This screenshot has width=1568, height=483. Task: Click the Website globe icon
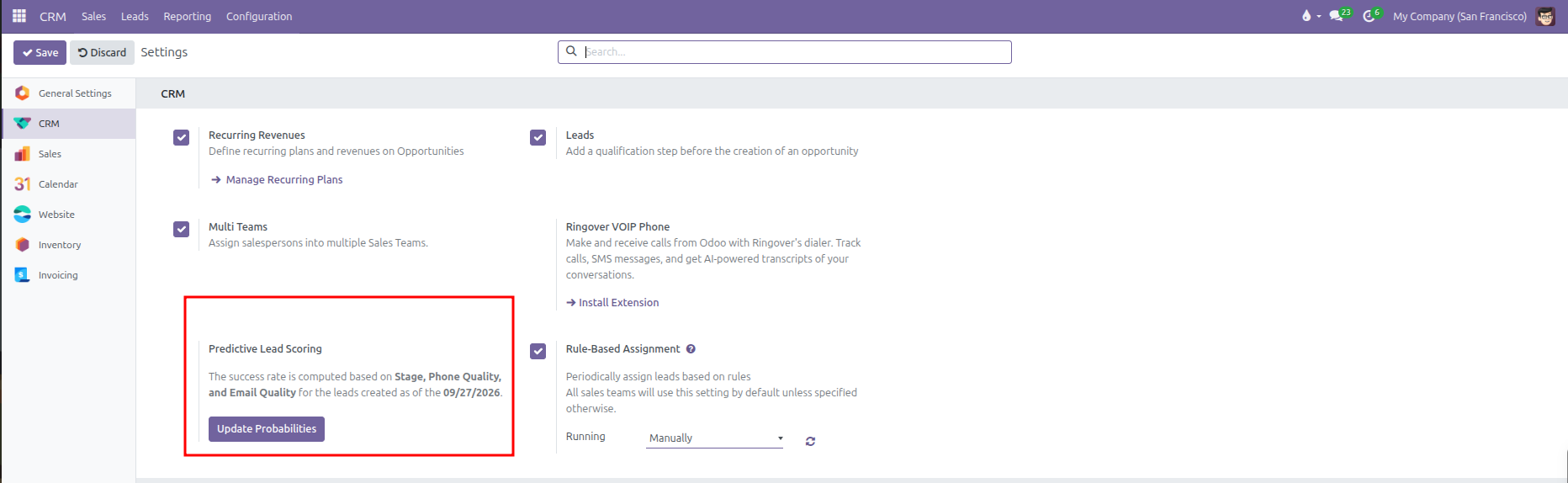[x=23, y=215]
